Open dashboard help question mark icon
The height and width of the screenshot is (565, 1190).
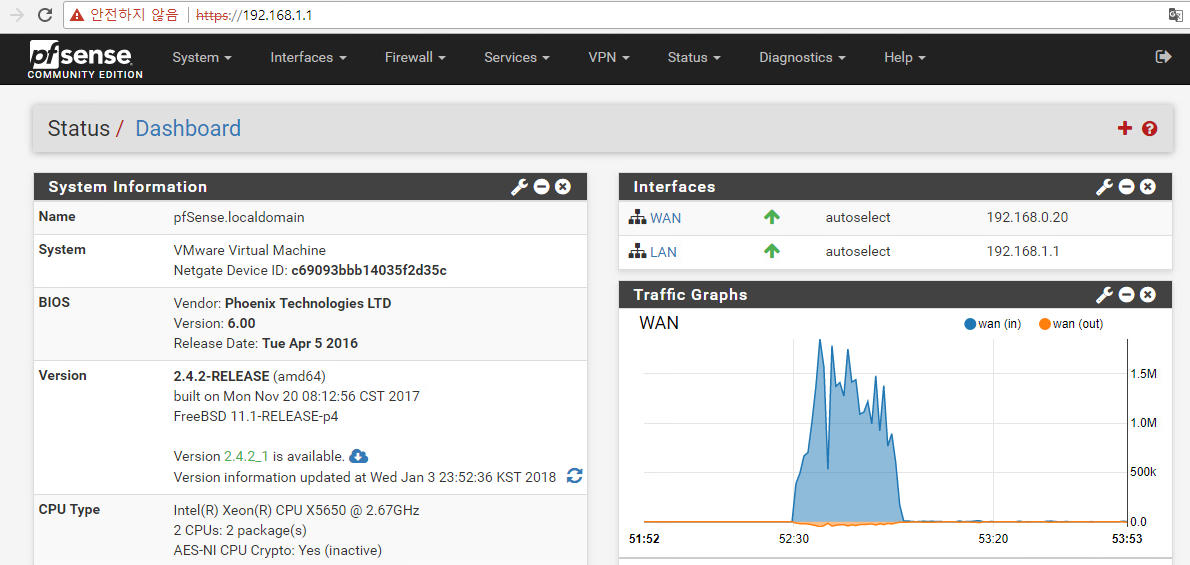coord(1150,128)
